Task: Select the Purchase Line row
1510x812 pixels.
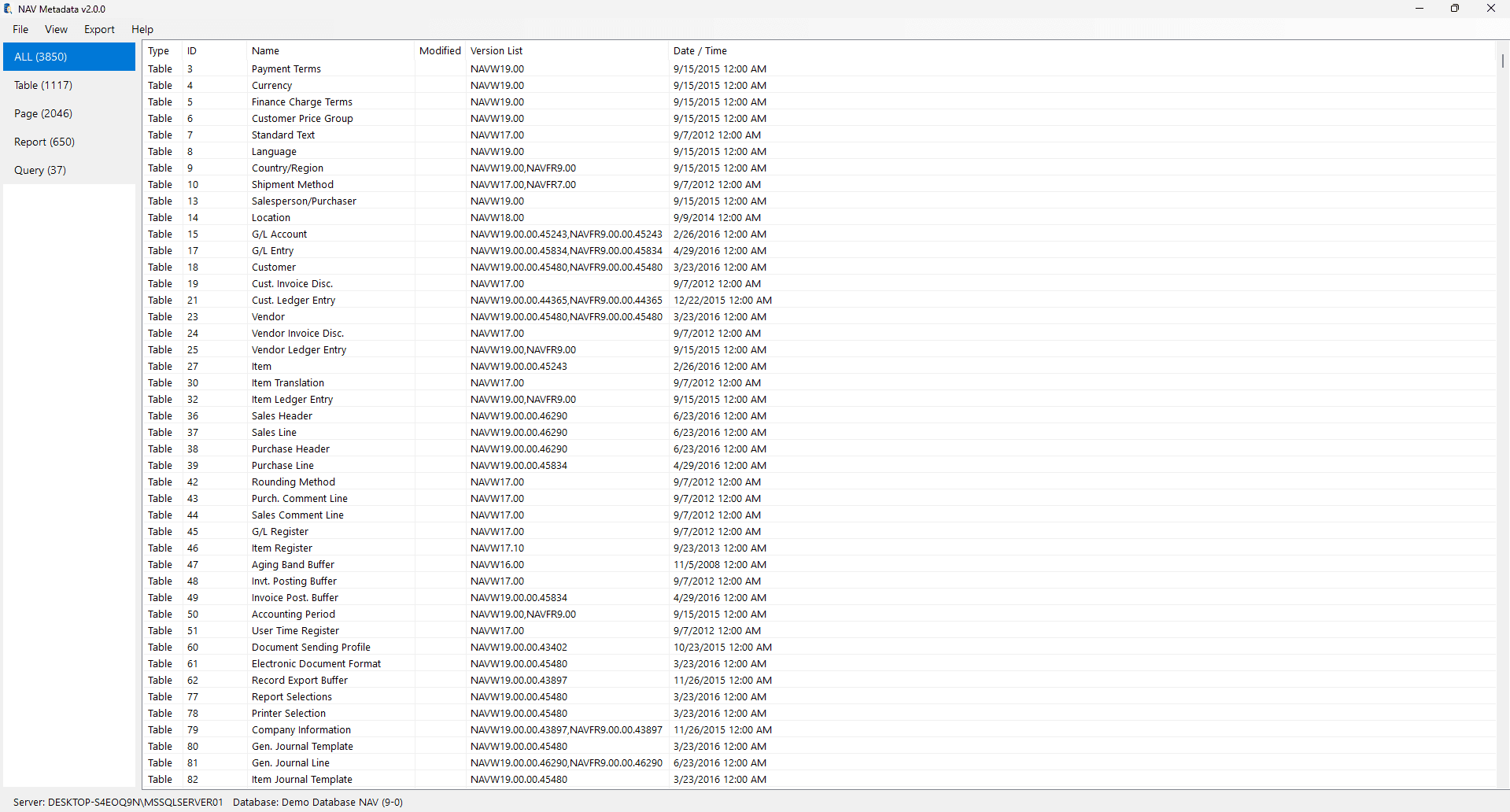Action: pyautogui.click(x=819, y=465)
